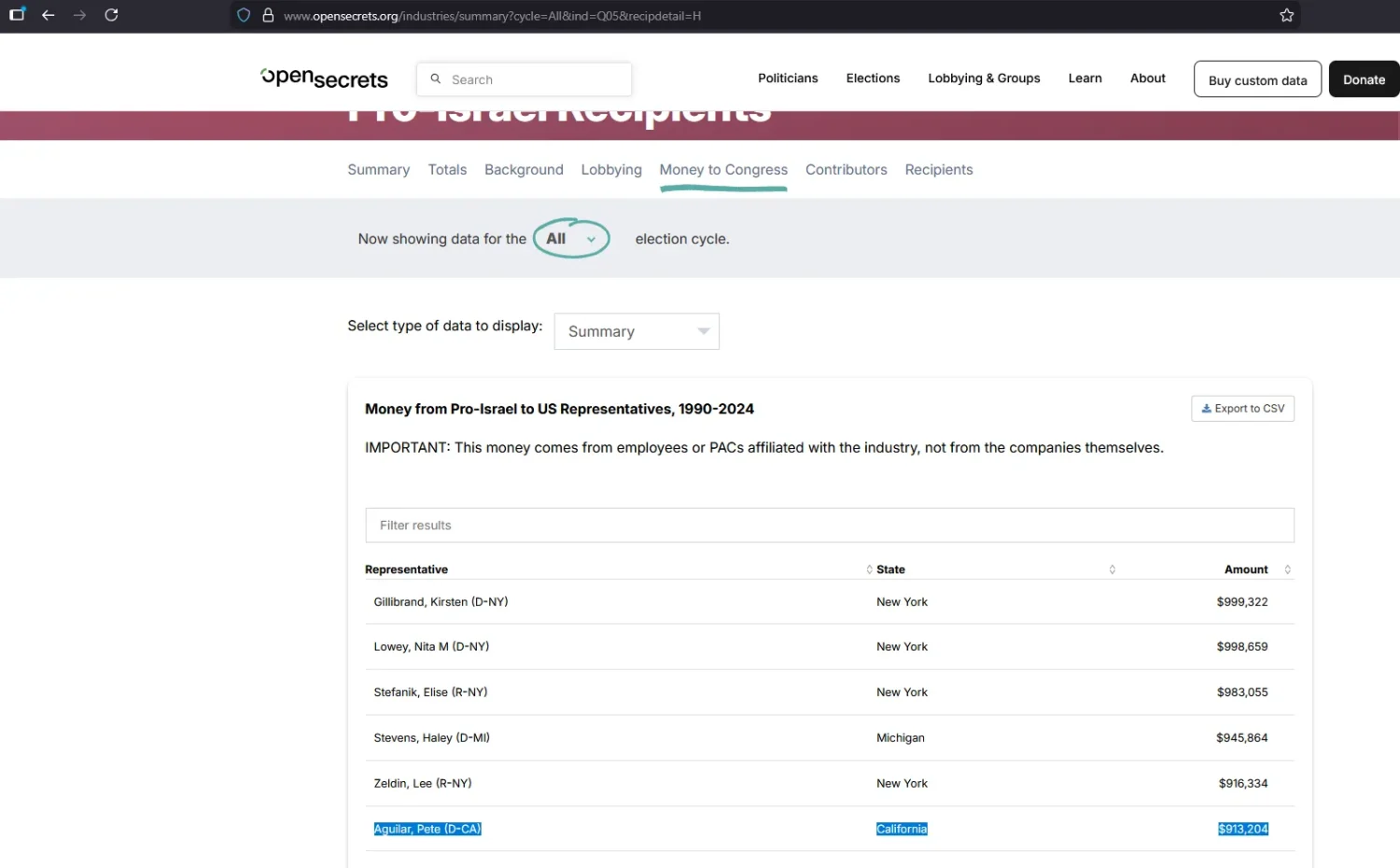Click the $916,334 amount
1400x868 pixels.
point(1243,784)
